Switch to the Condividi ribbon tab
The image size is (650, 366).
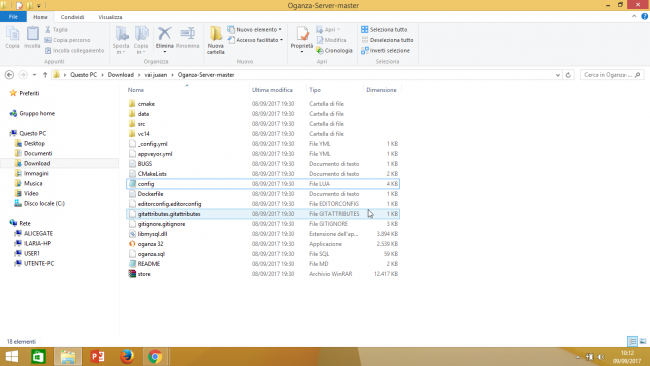72,17
